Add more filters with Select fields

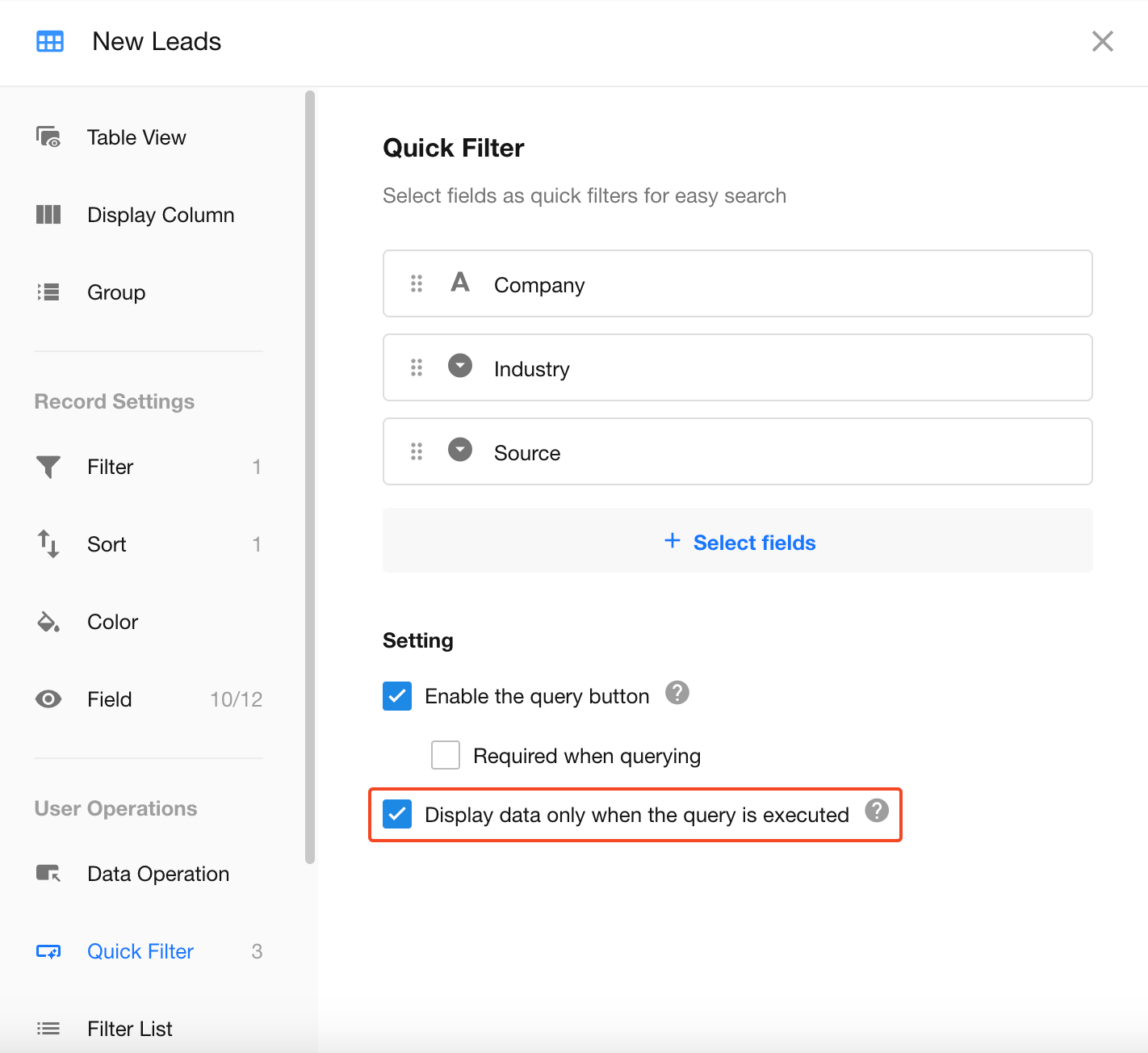pyautogui.click(x=738, y=542)
